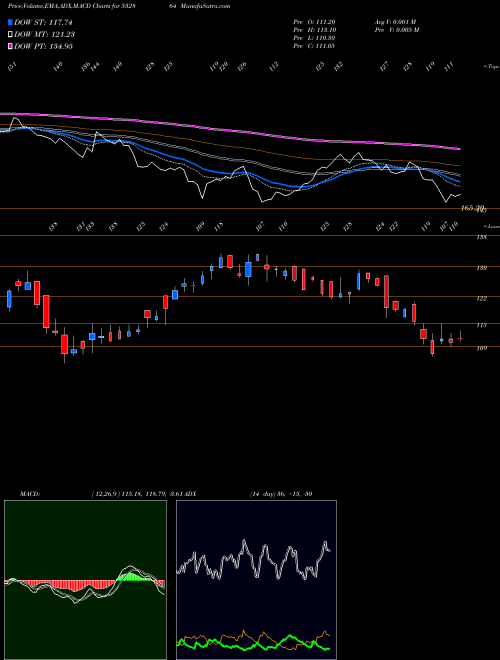Click the ADX indicator panel
500x660 pixels.
[256, 580]
